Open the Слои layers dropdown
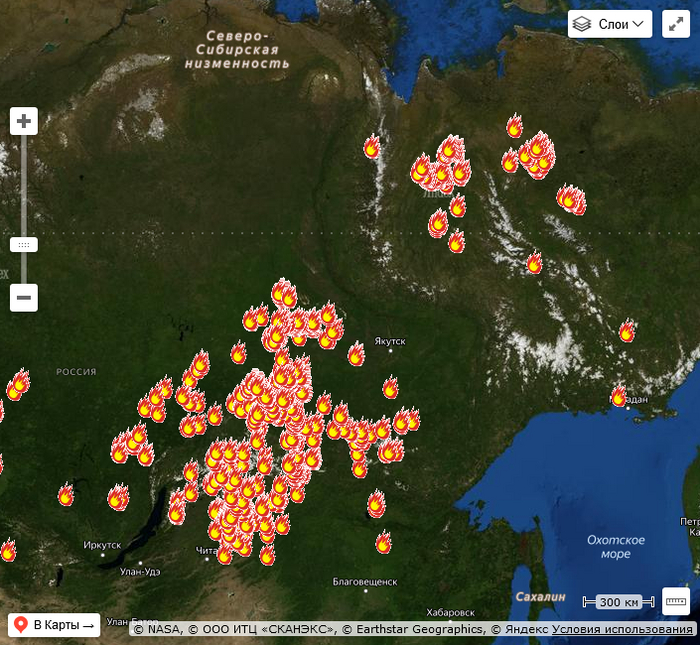The width and height of the screenshot is (700, 645). tap(609, 24)
